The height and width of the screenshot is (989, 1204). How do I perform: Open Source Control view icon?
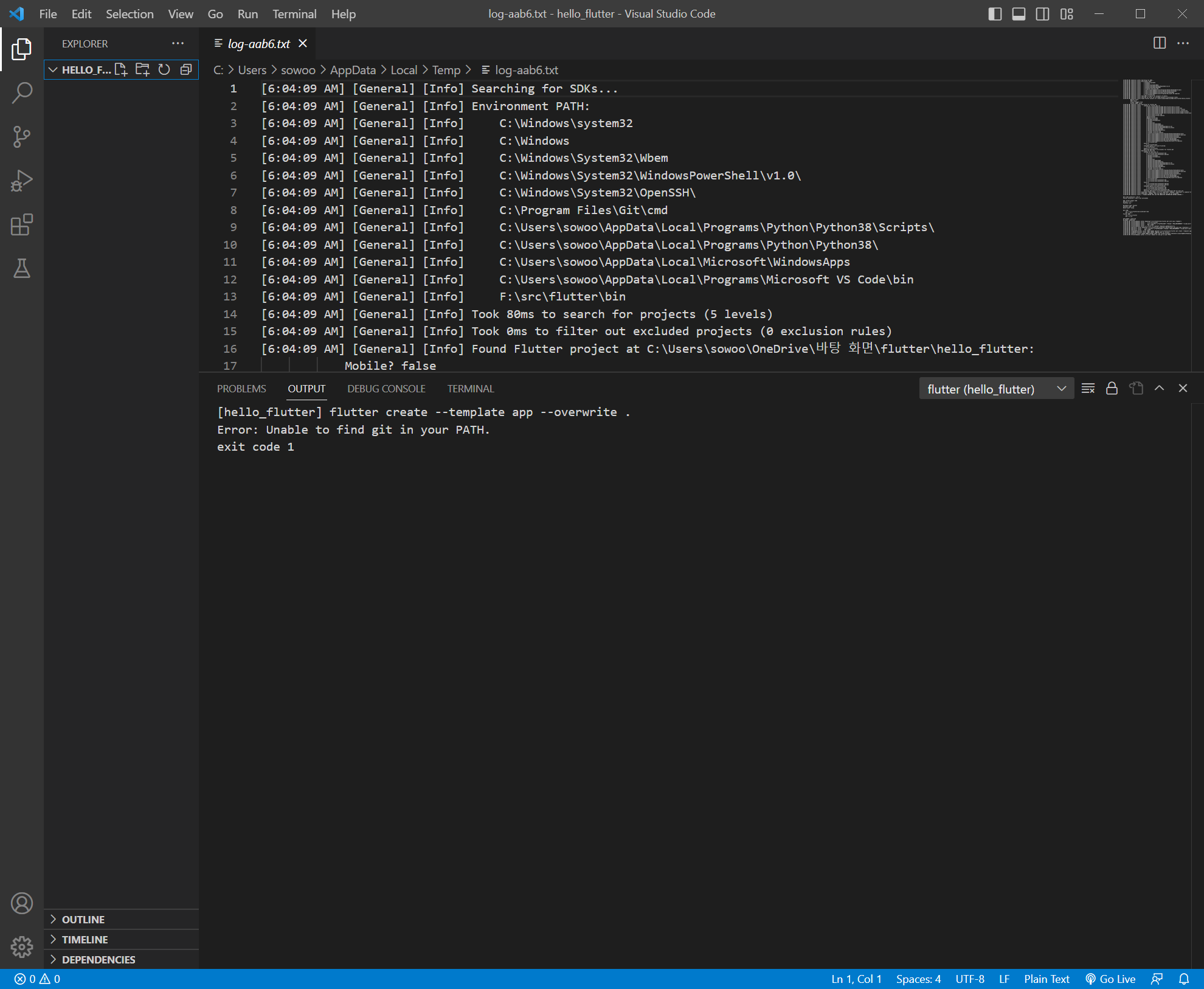[22, 137]
